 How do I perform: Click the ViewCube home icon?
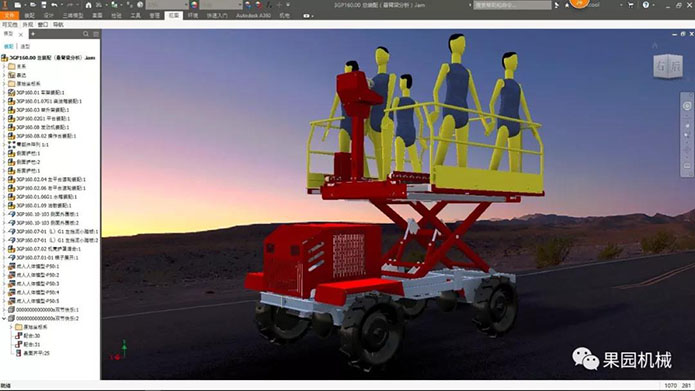point(655,45)
